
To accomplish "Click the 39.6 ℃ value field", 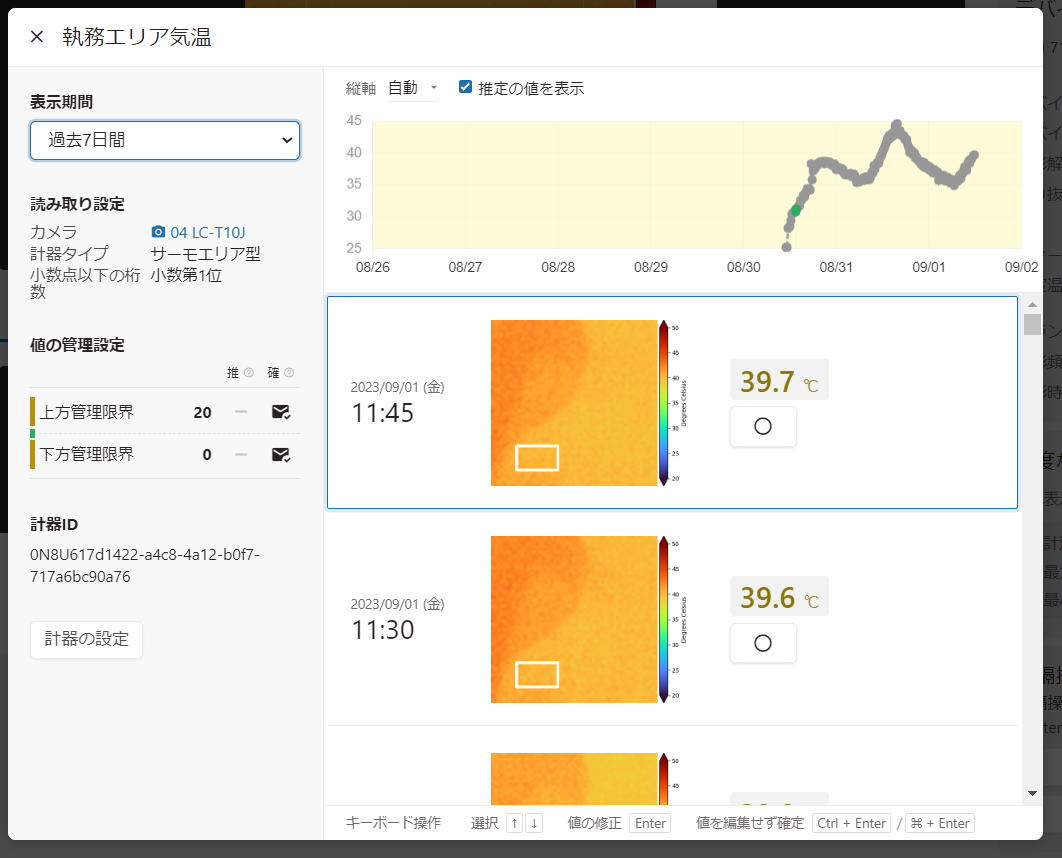I will 779,597.
